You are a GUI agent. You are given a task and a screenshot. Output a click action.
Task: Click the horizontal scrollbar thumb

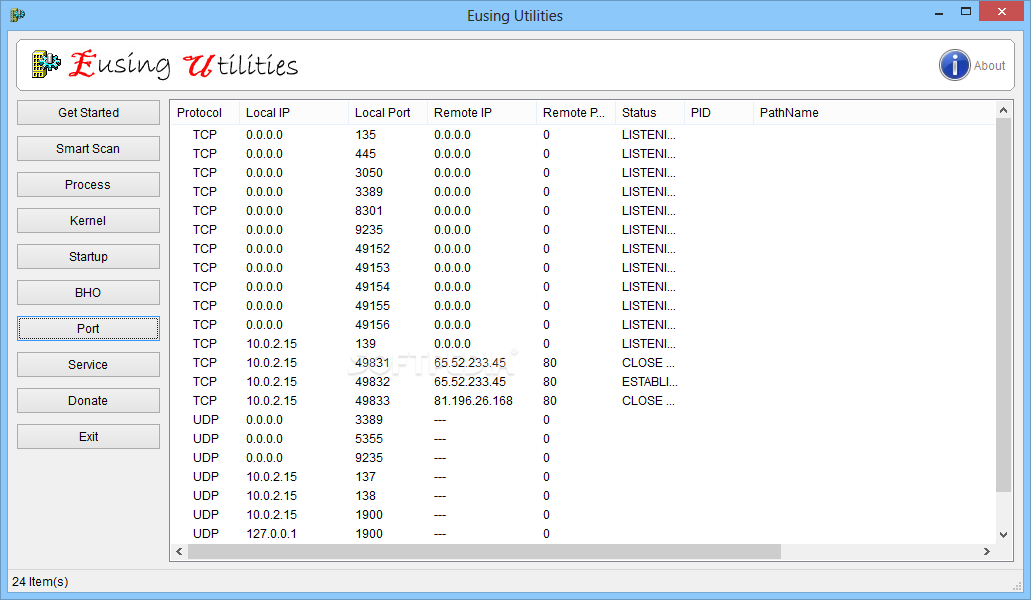coord(485,551)
